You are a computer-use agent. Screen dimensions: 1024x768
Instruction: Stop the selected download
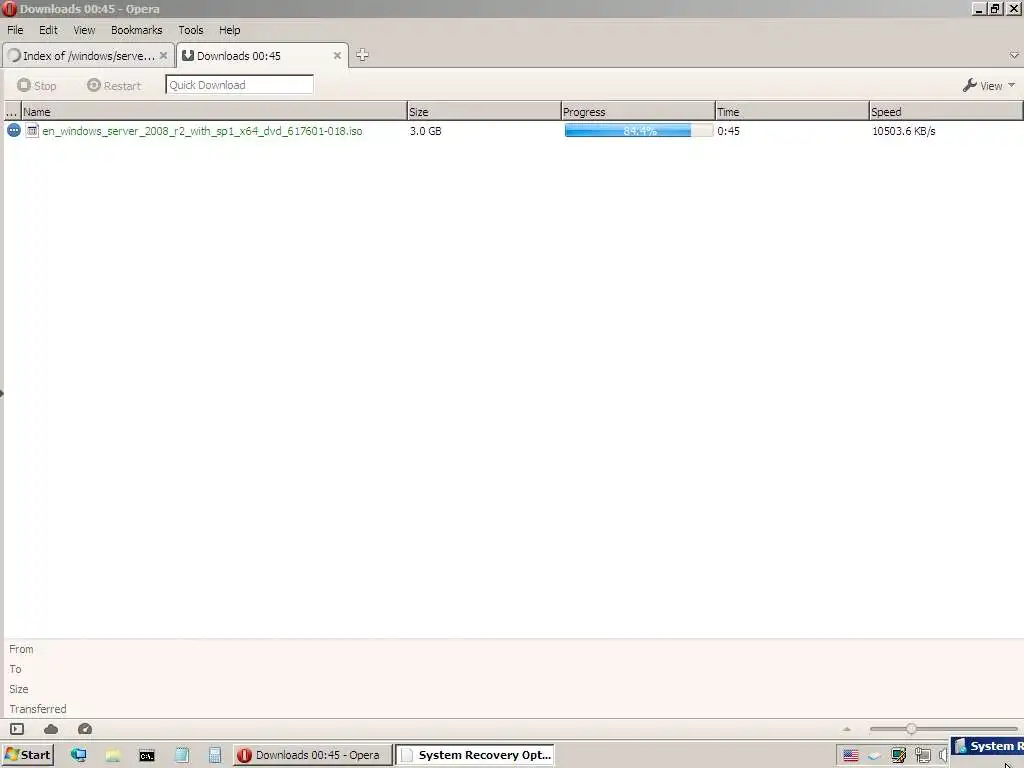(37, 86)
